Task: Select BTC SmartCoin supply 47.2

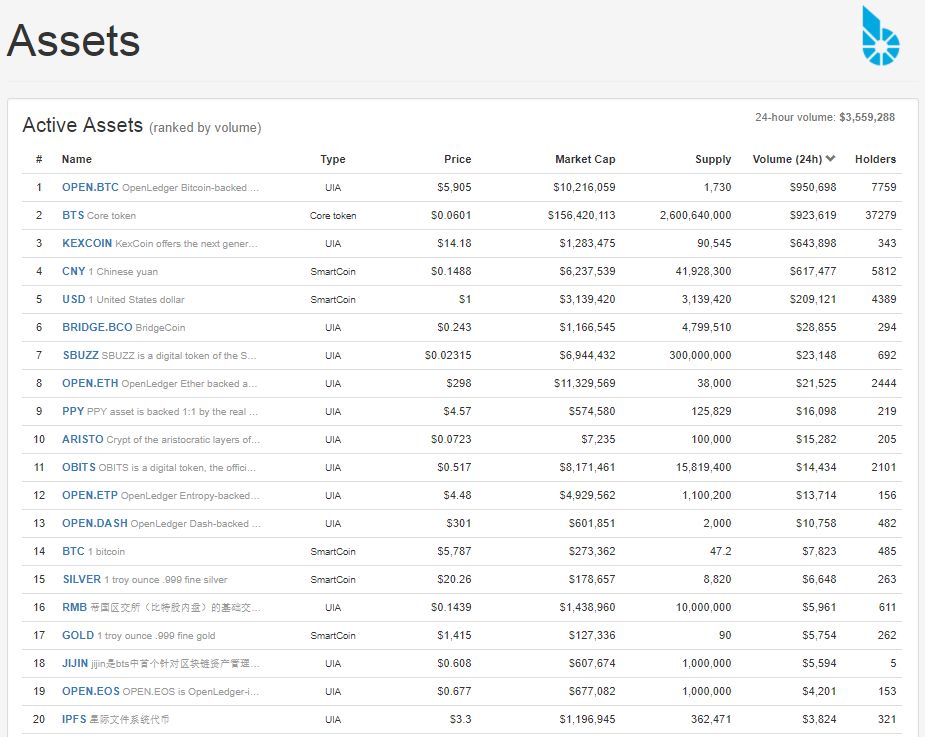Action: click(720, 552)
